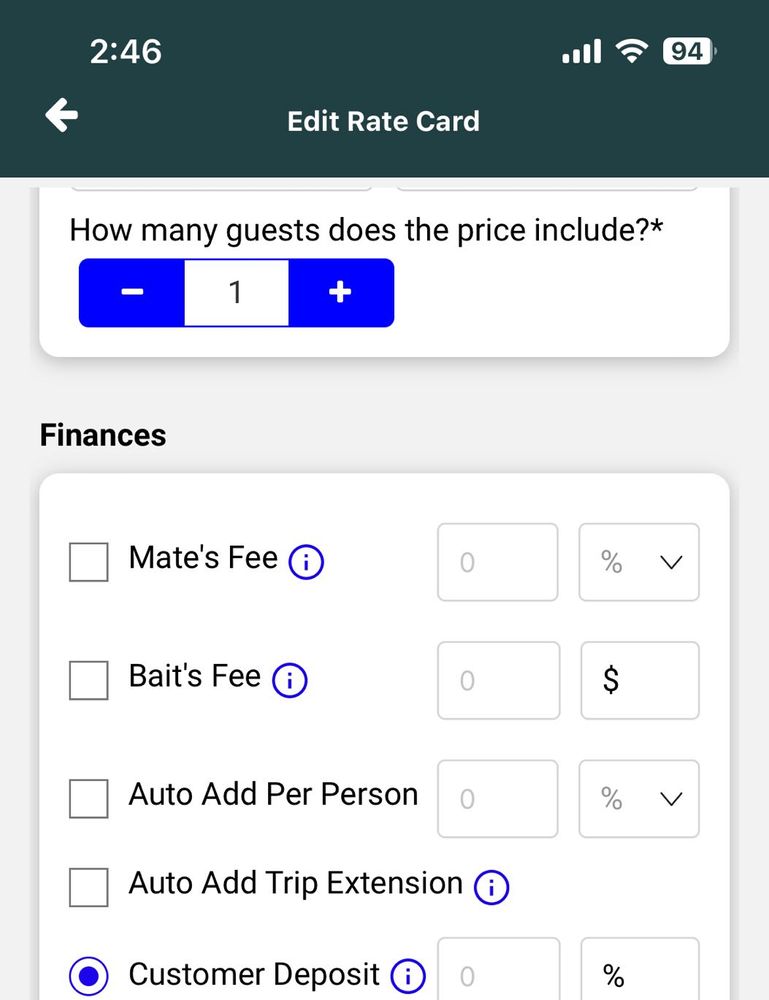This screenshot has width=769, height=1000.
Task: Check Auto Add Trip Extension box
Action: click(x=89, y=887)
